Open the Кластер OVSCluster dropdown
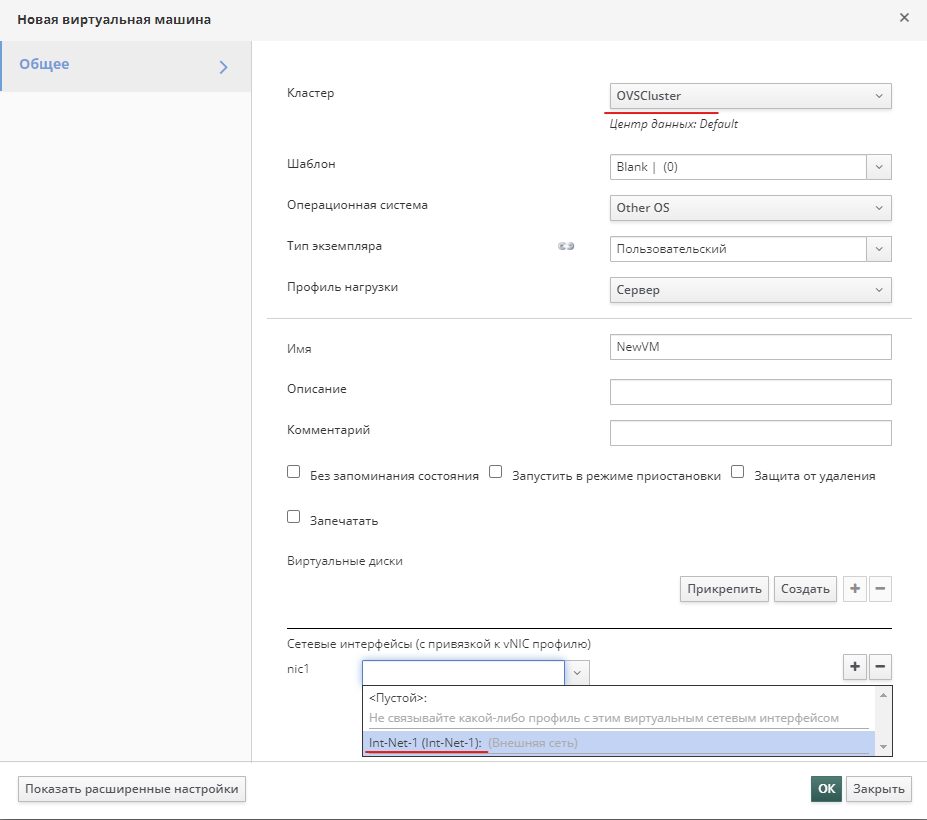 pyautogui.click(x=750, y=96)
